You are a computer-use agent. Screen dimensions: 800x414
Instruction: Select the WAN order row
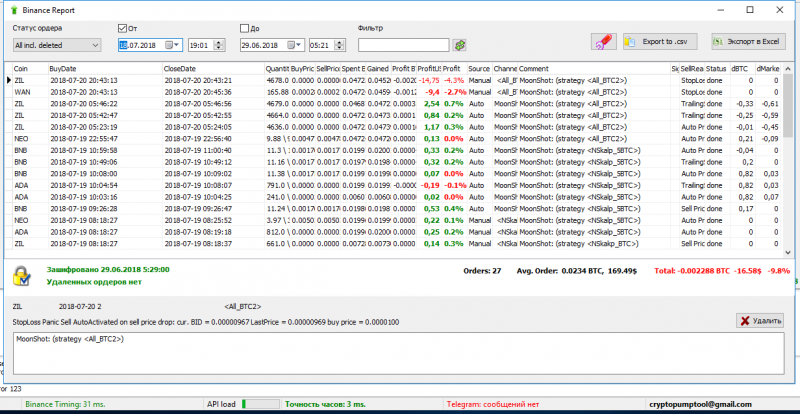pyautogui.click(x=393, y=92)
